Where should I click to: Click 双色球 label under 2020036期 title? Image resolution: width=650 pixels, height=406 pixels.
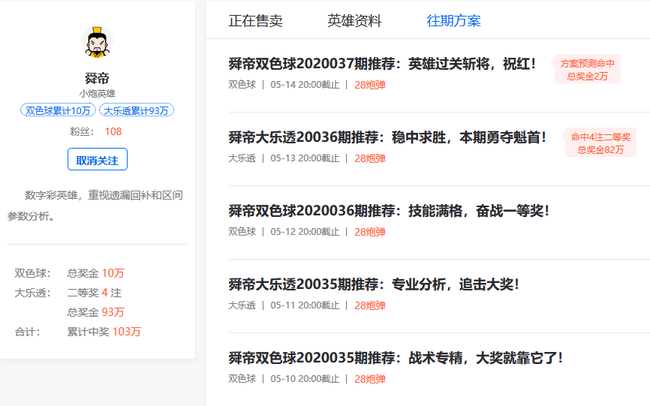point(242,232)
